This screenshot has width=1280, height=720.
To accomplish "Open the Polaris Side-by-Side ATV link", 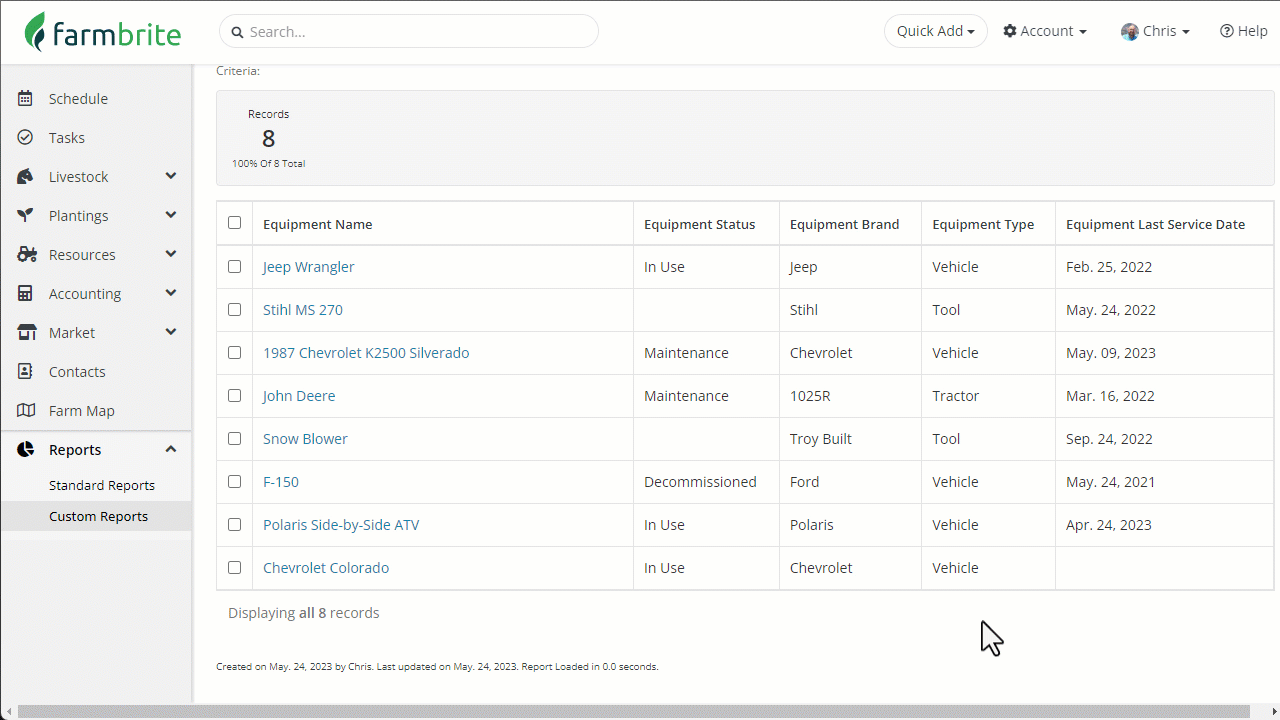I will coord(341,525).
